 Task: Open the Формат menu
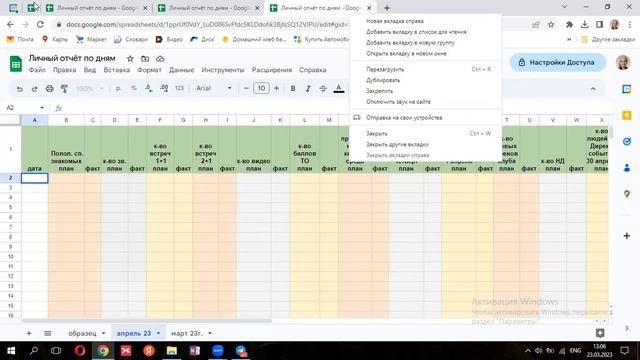point(149,70)
